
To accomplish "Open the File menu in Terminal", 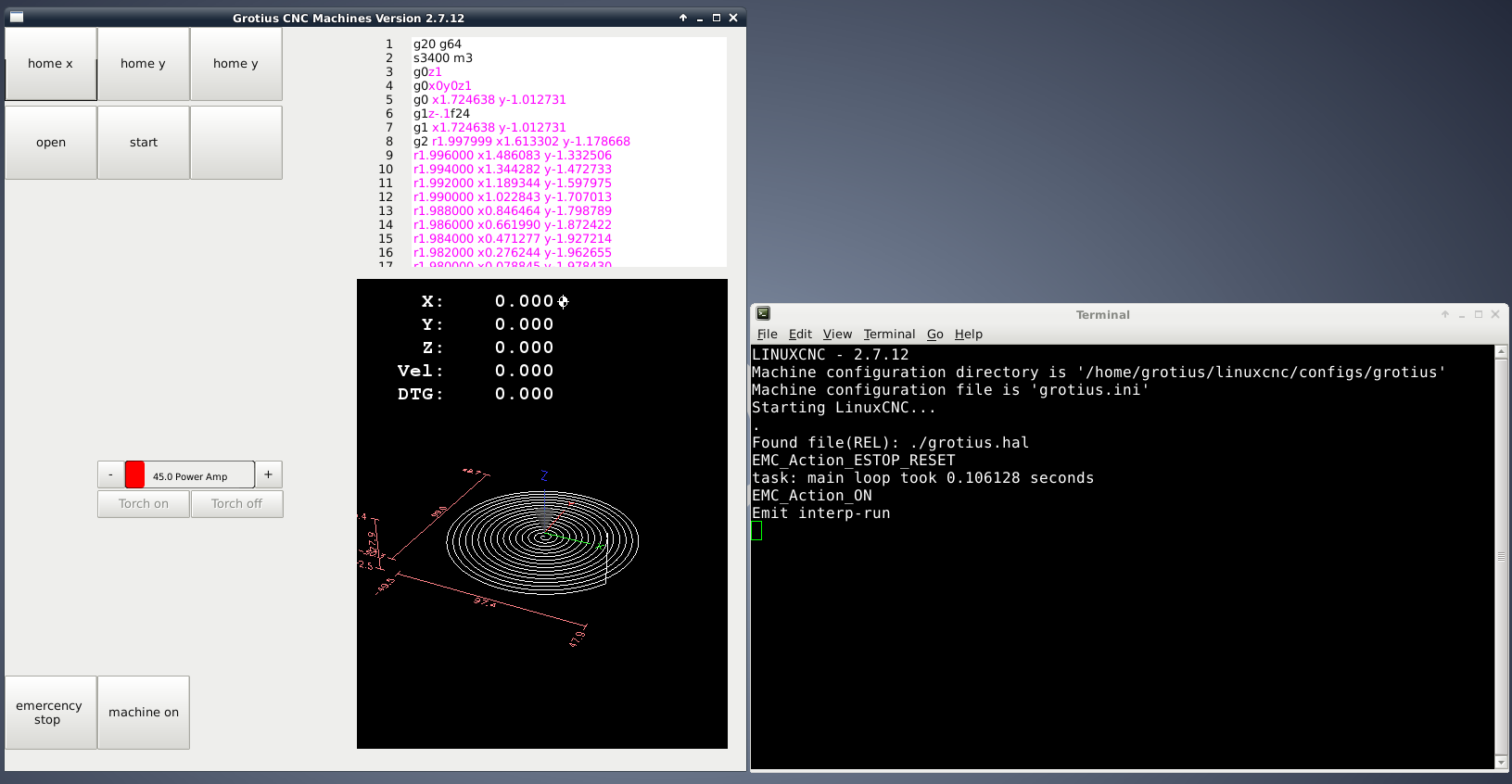I will (767, 335).
